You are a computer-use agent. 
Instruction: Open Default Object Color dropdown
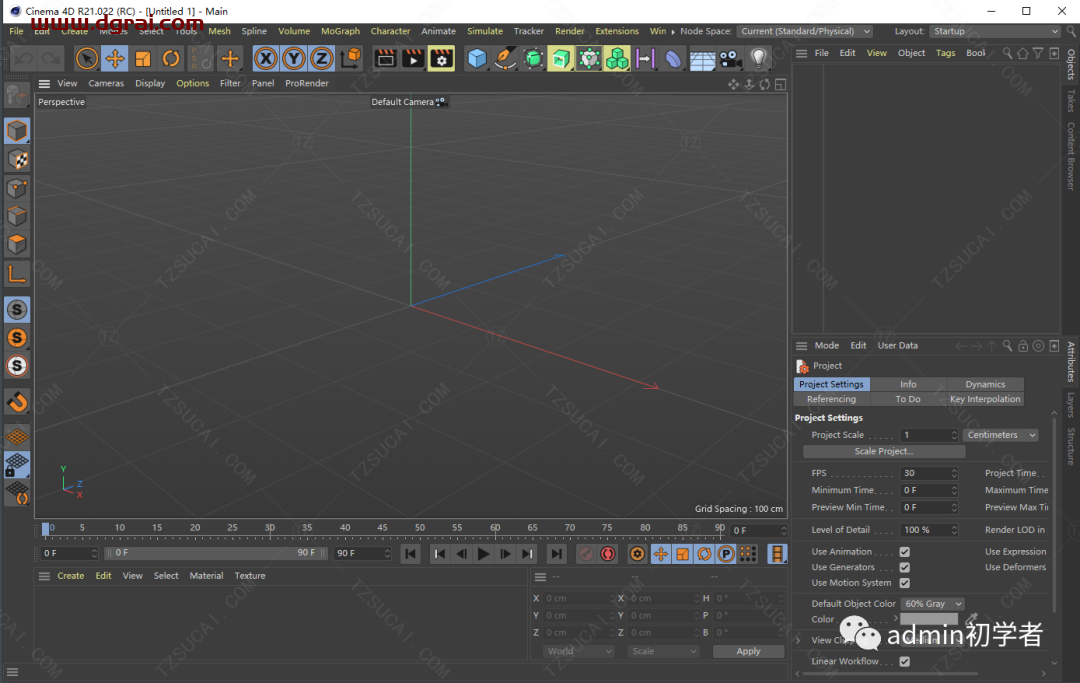tap(933, 604)
